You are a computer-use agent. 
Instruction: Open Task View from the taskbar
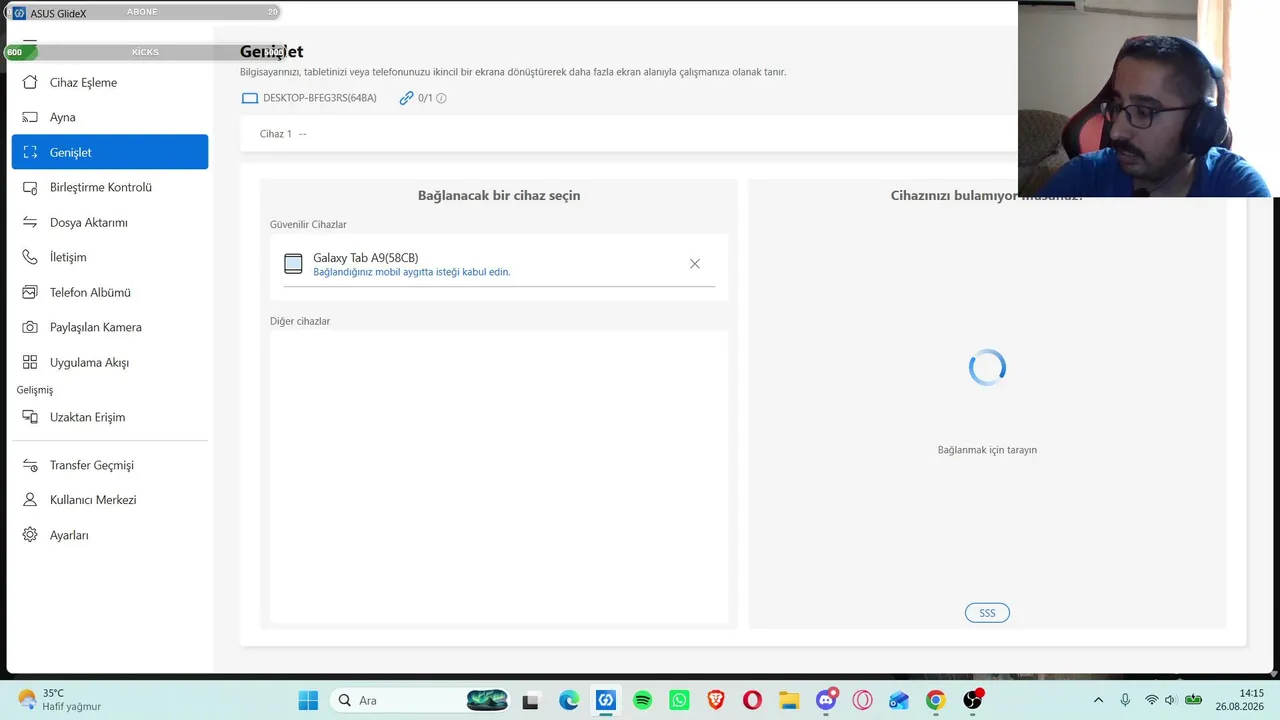point(530,700)
